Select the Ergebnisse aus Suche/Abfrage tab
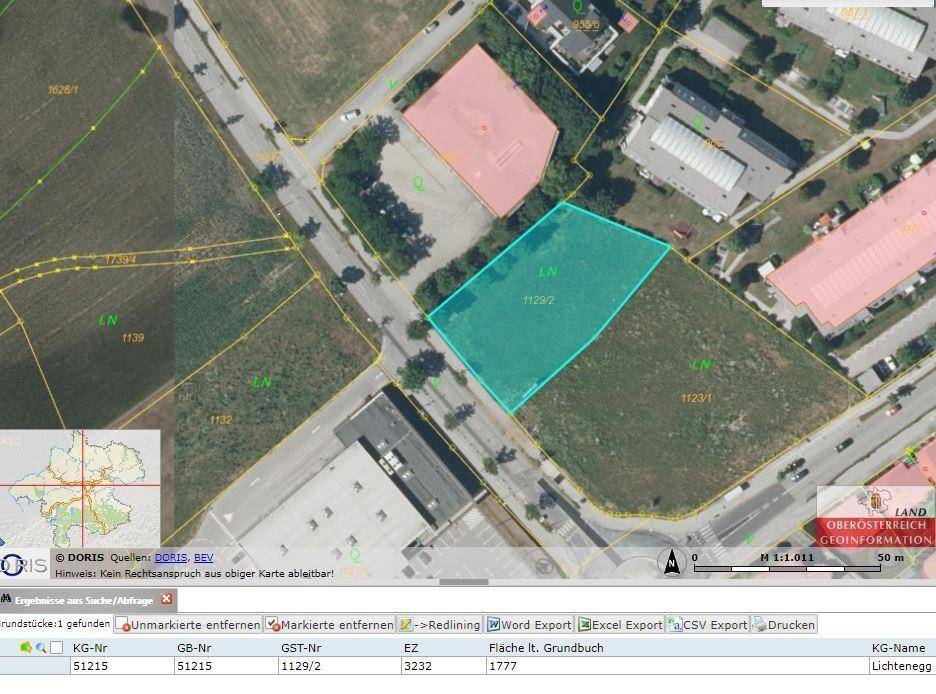 coord(82,600)
